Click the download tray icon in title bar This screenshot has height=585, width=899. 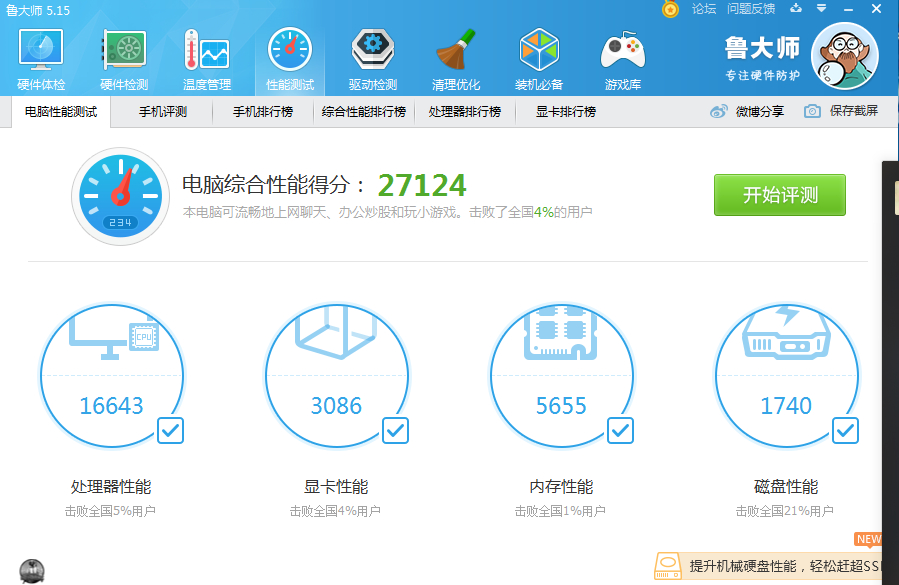pos(796,8)
